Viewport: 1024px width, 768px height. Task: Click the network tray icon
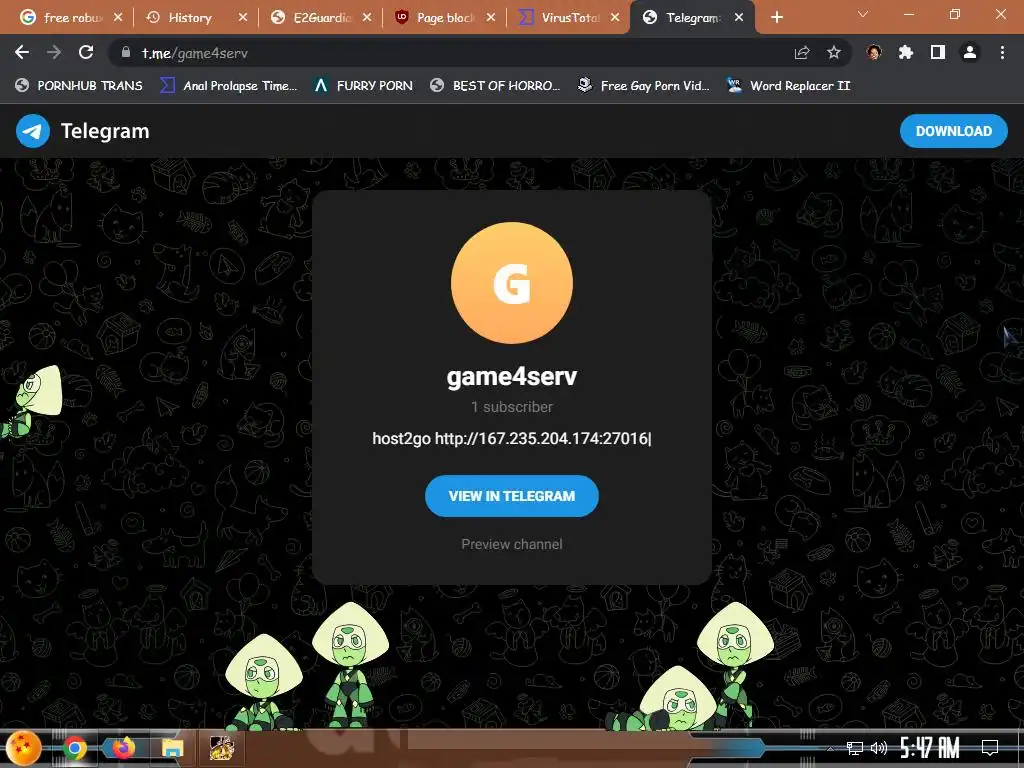click(x=854, y=748)
